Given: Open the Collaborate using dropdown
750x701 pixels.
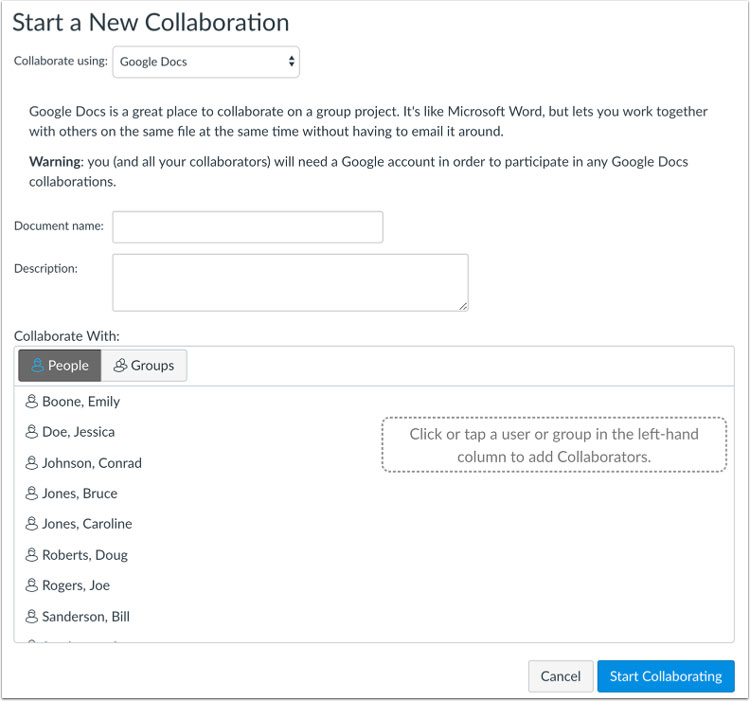Looking at the screenshot, I should click(206, 62).
